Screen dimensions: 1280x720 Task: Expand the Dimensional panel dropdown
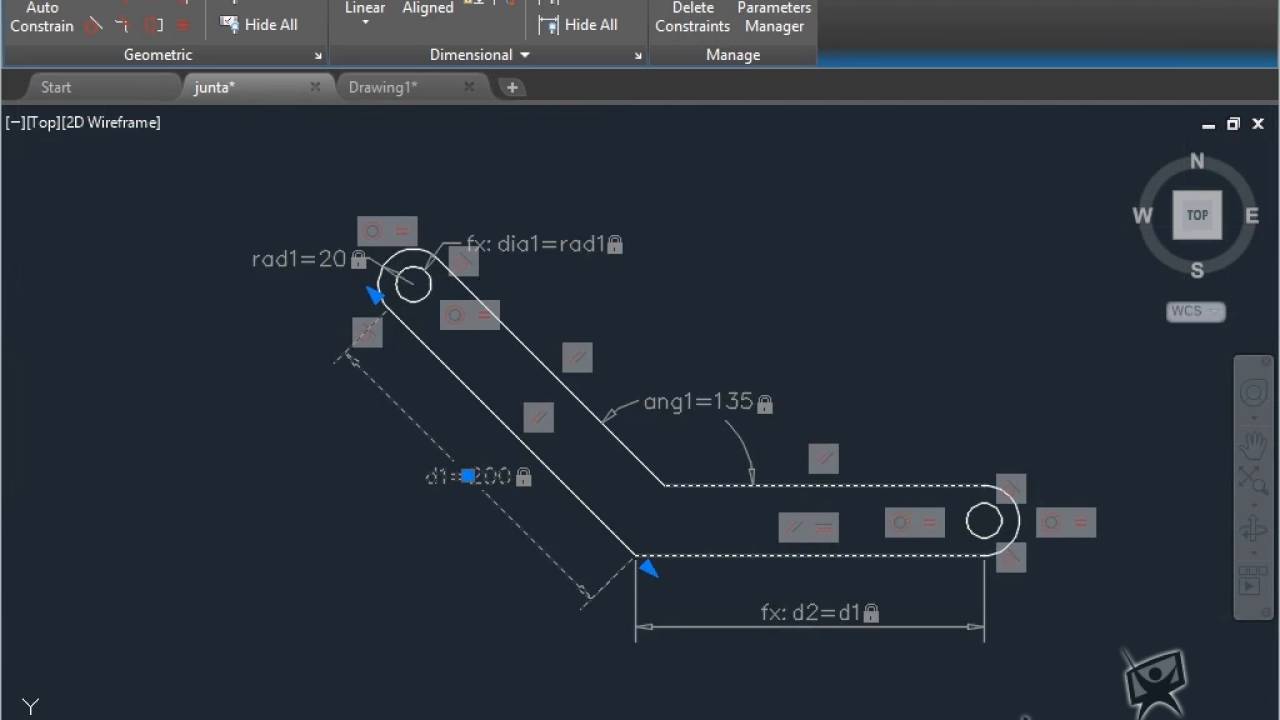coord(524,55)
